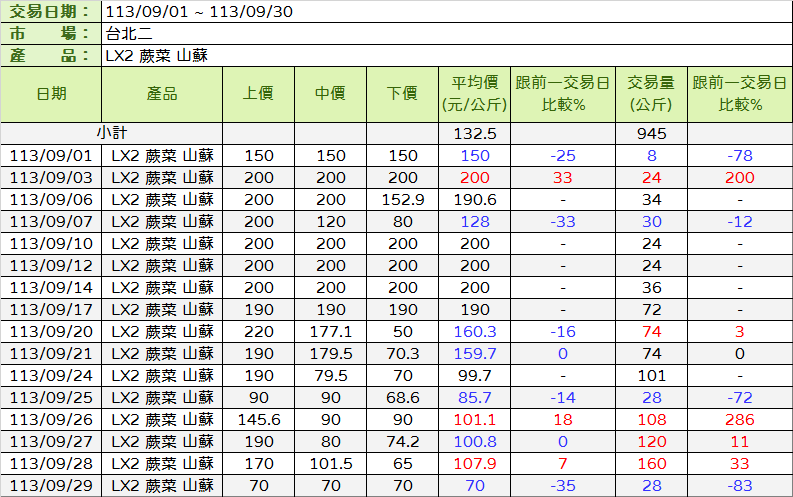Select the average price 107.9 cell
The height and width of the screenshot is (497, 793).
475,463
